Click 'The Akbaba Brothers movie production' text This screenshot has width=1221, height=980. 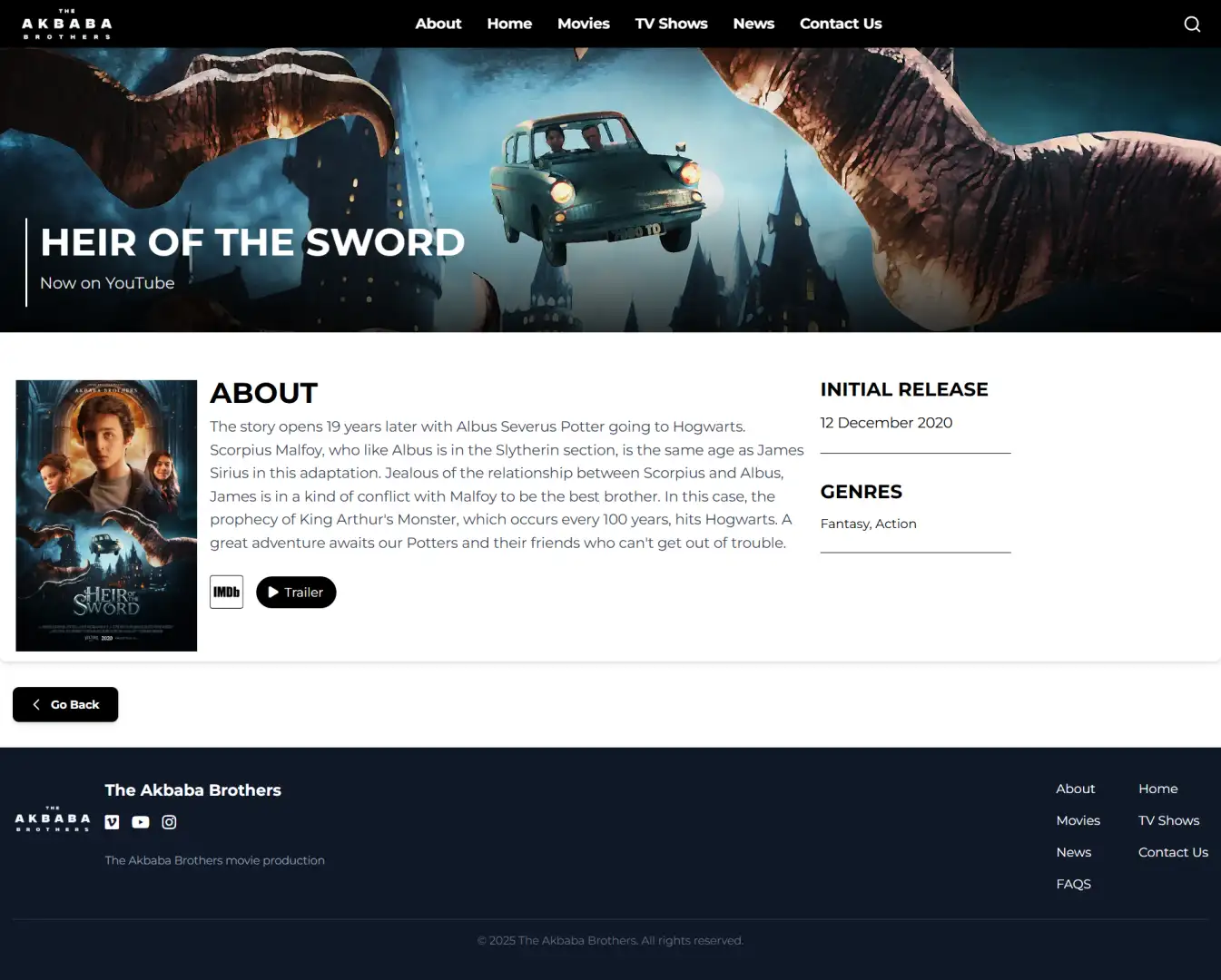(x=214, y=860)
